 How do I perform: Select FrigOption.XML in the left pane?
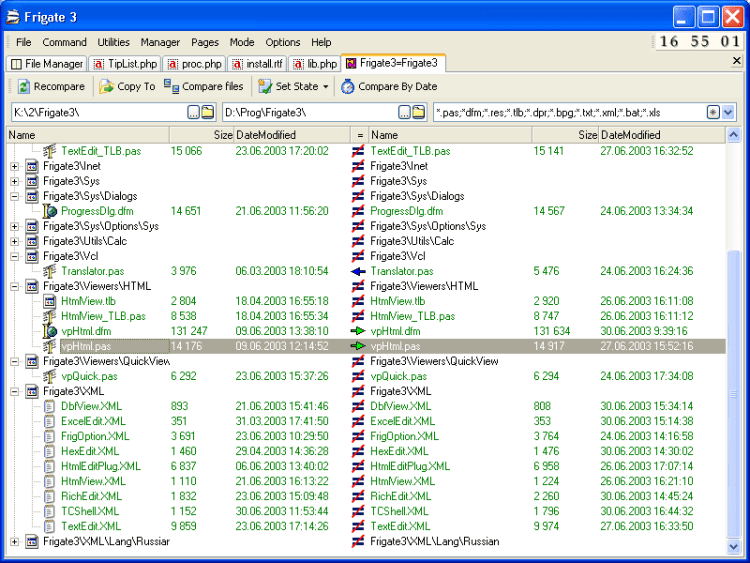pos(95,436)
